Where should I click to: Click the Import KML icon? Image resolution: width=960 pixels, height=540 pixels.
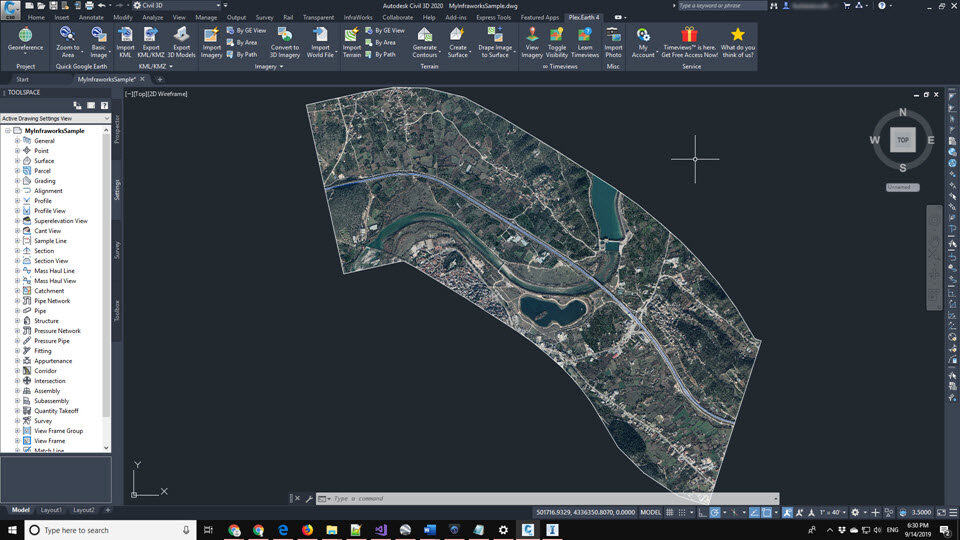coord(125,35)
